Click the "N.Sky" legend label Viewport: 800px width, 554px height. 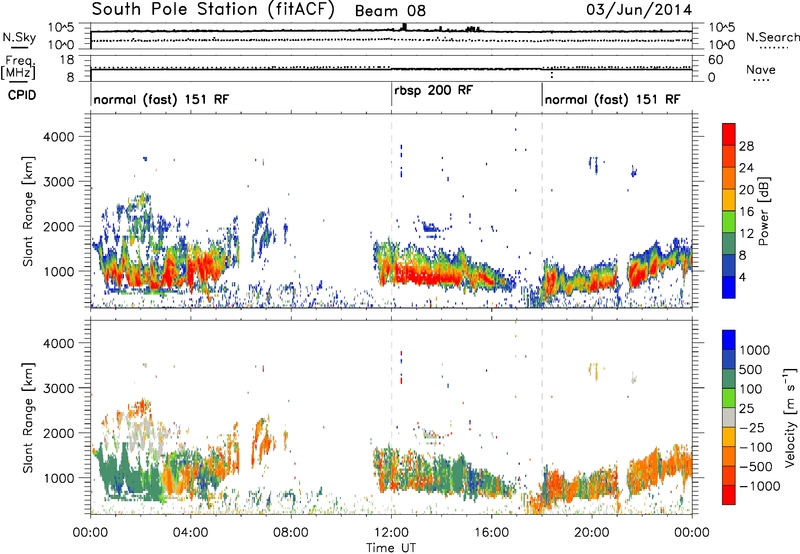(19, 37)
